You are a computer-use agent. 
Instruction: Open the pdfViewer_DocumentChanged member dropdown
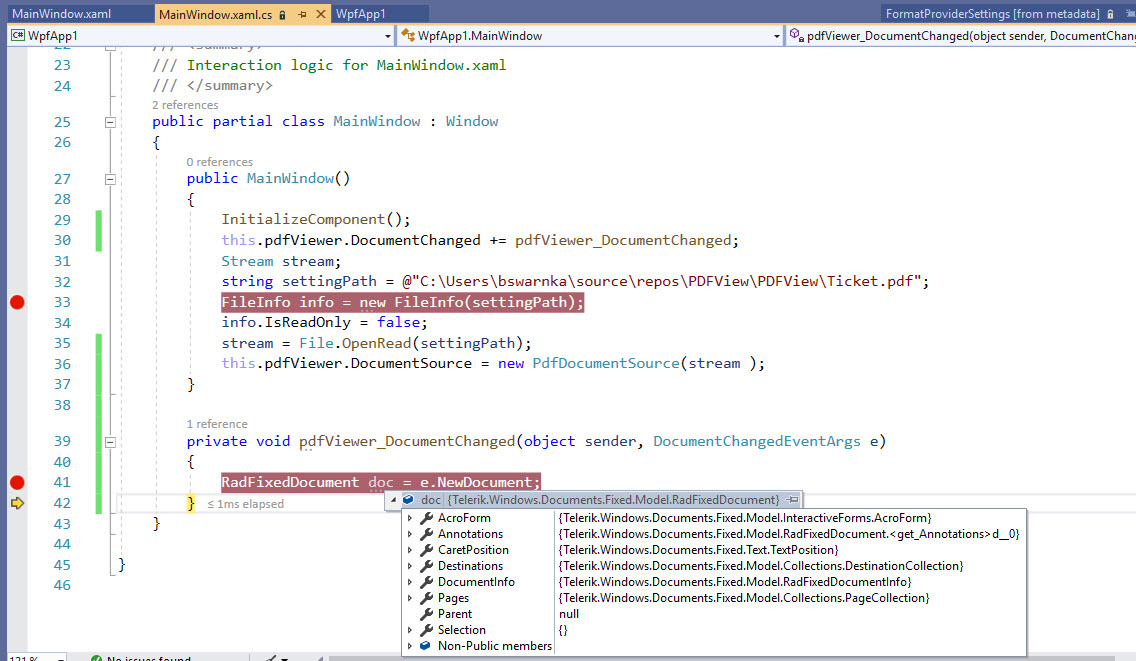[961, 36]
